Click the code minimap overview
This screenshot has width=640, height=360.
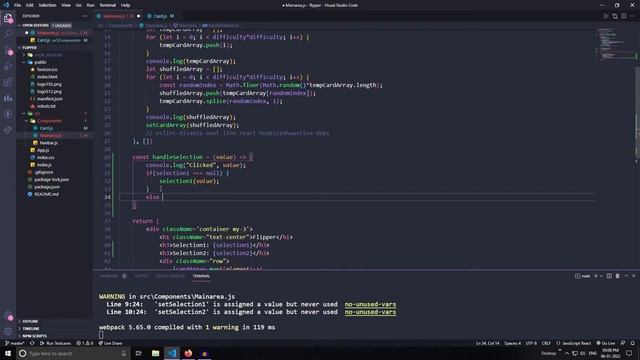pyautogui.click(x=615, y=45)
